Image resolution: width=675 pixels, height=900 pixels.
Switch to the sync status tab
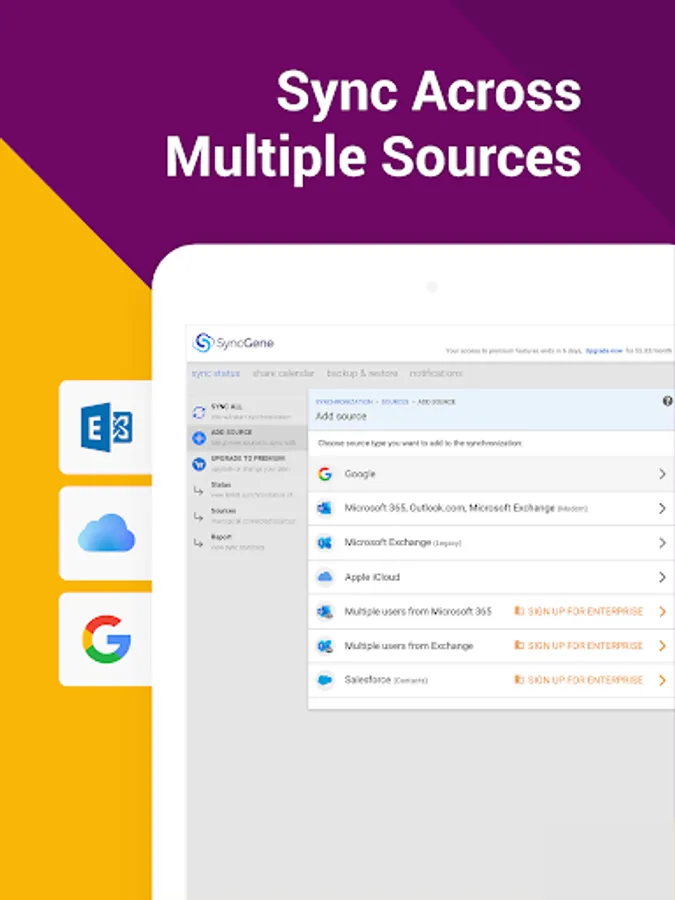tap(215, 374)
